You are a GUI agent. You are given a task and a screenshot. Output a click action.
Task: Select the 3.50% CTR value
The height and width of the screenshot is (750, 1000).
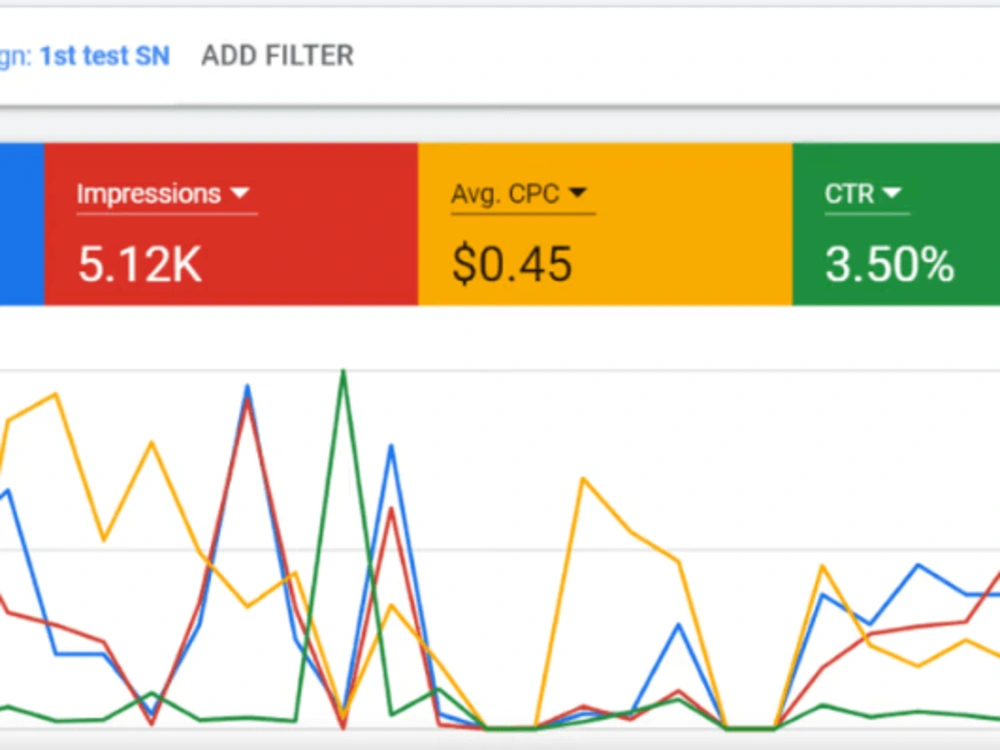[890, 264]
